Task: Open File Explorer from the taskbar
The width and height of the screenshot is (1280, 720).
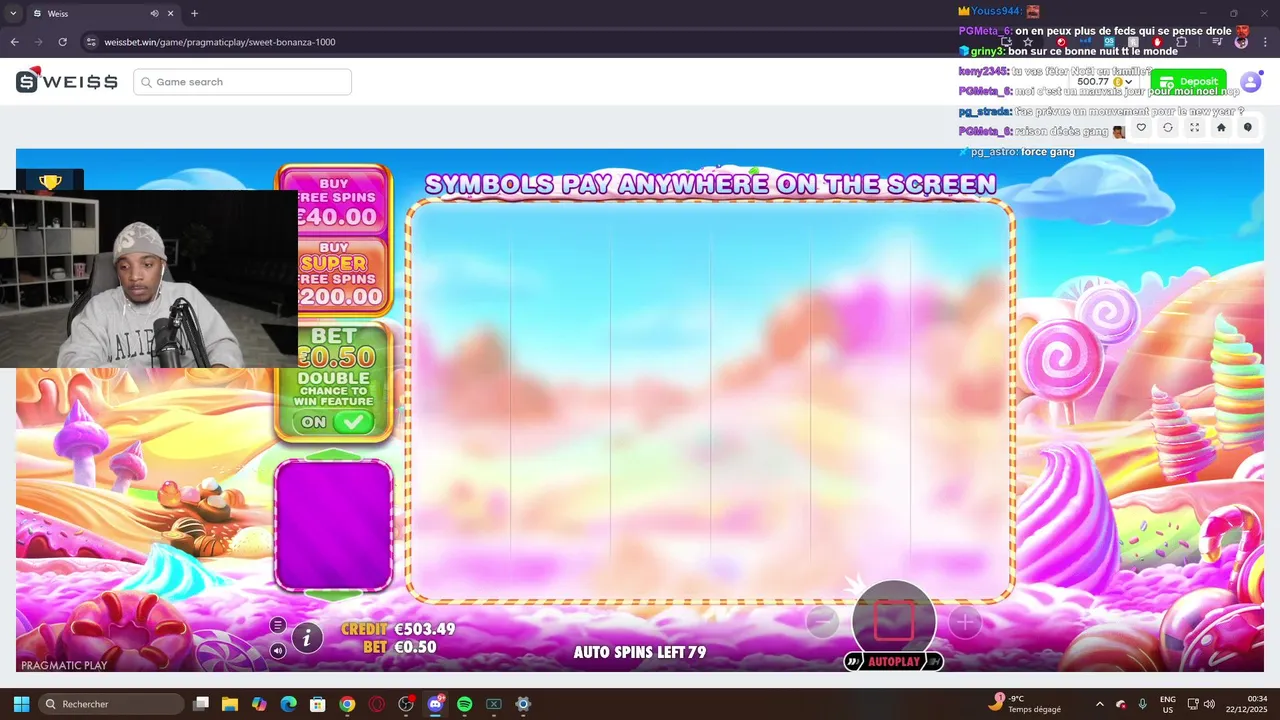Action: point(230,704)
